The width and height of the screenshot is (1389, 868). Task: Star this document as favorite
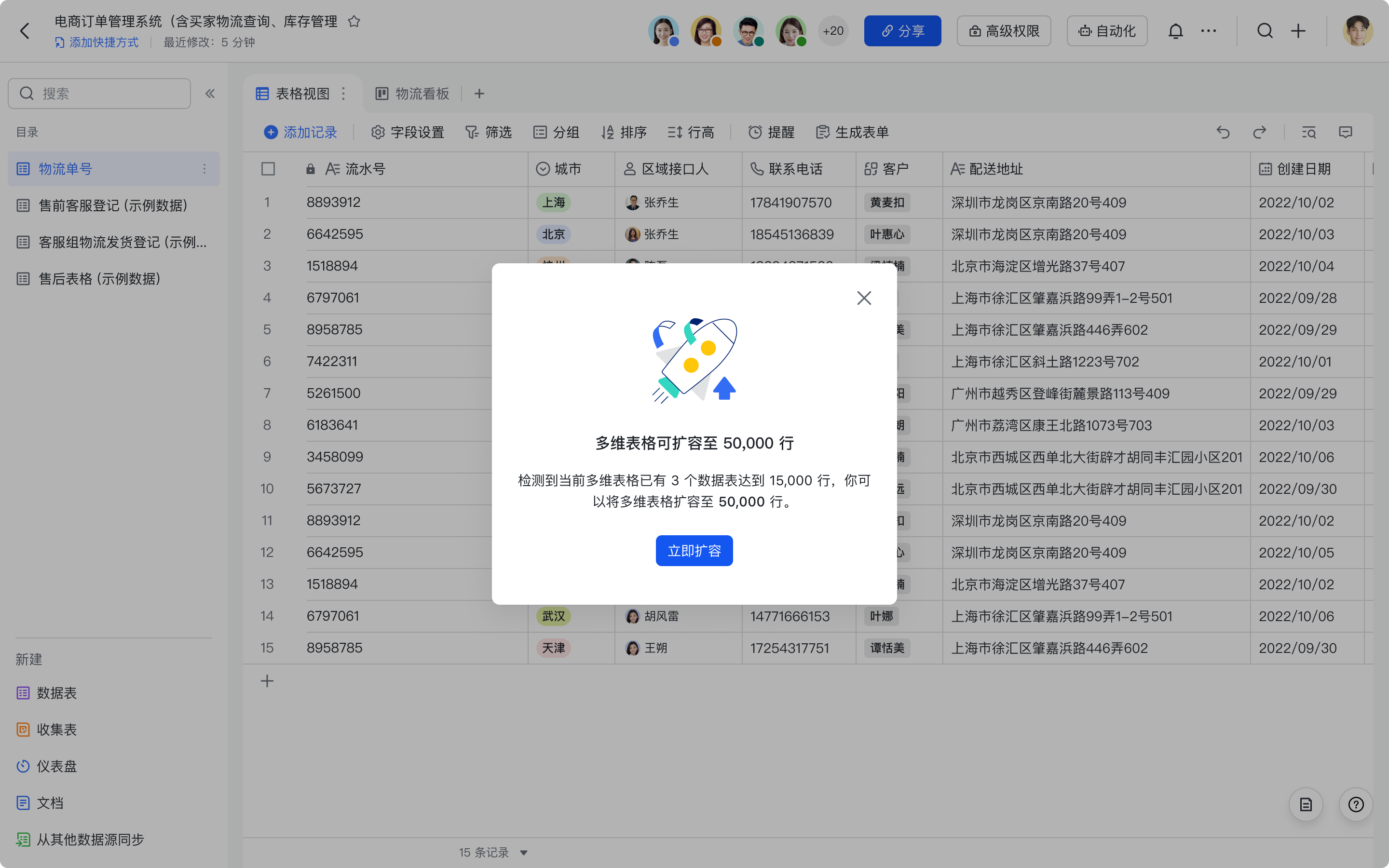click(x=354, y=22)
